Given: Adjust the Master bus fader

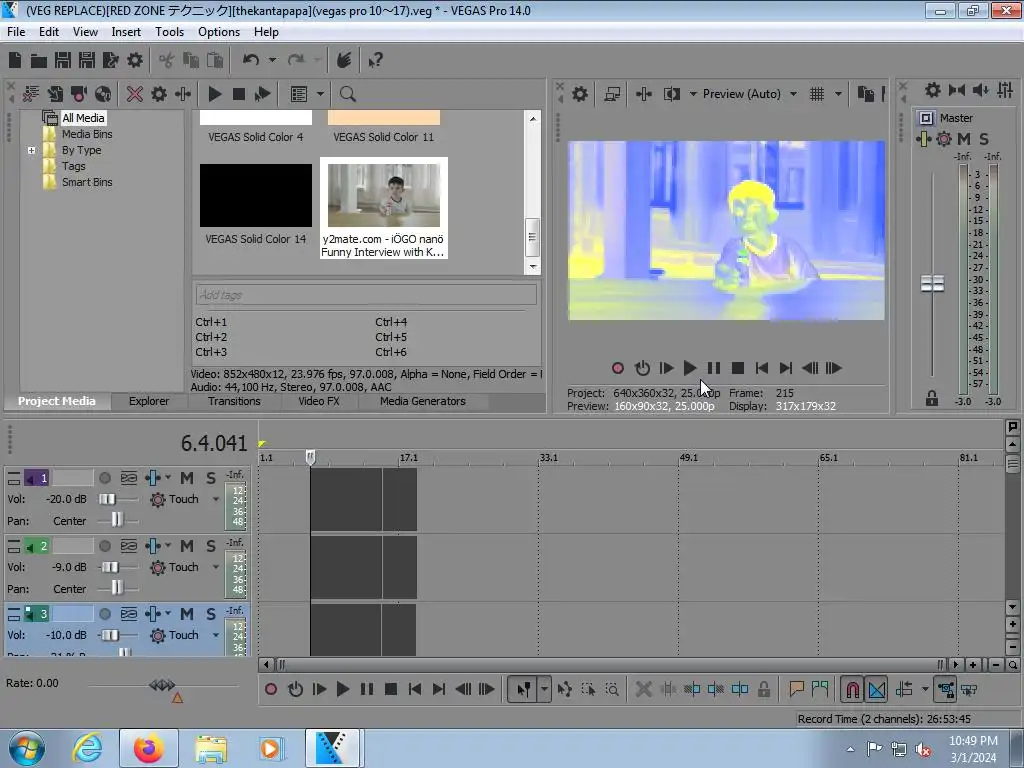Looking at the screenshot, I should (932, 283).
